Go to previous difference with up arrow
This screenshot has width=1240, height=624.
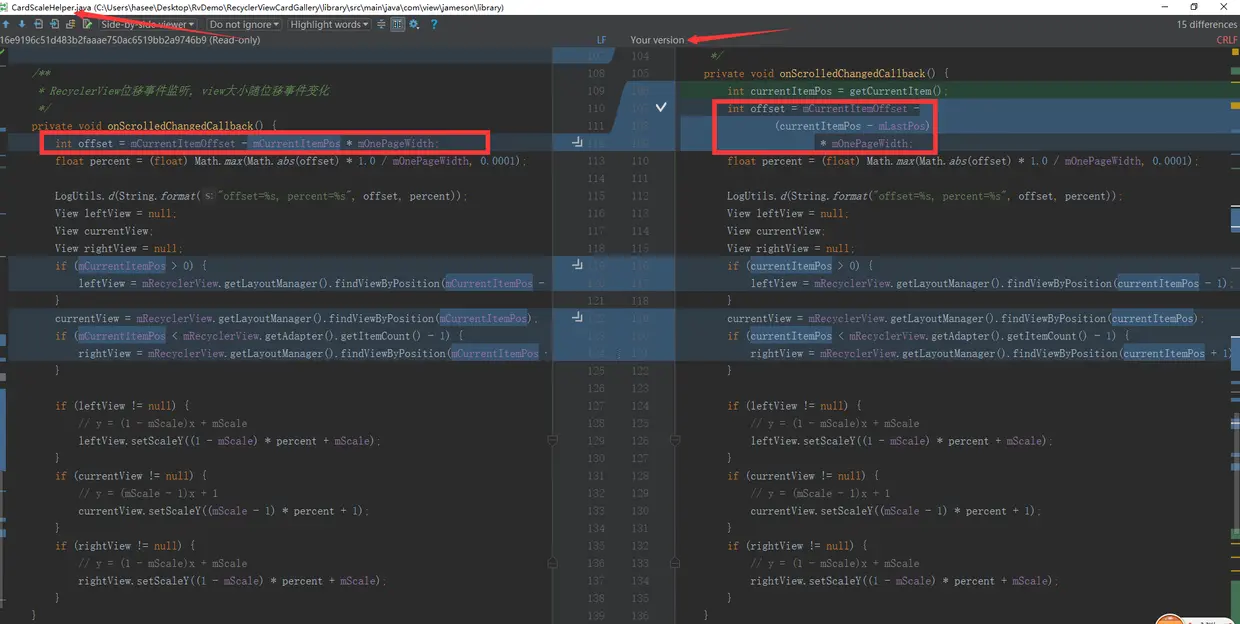click(x=7, y=24)
